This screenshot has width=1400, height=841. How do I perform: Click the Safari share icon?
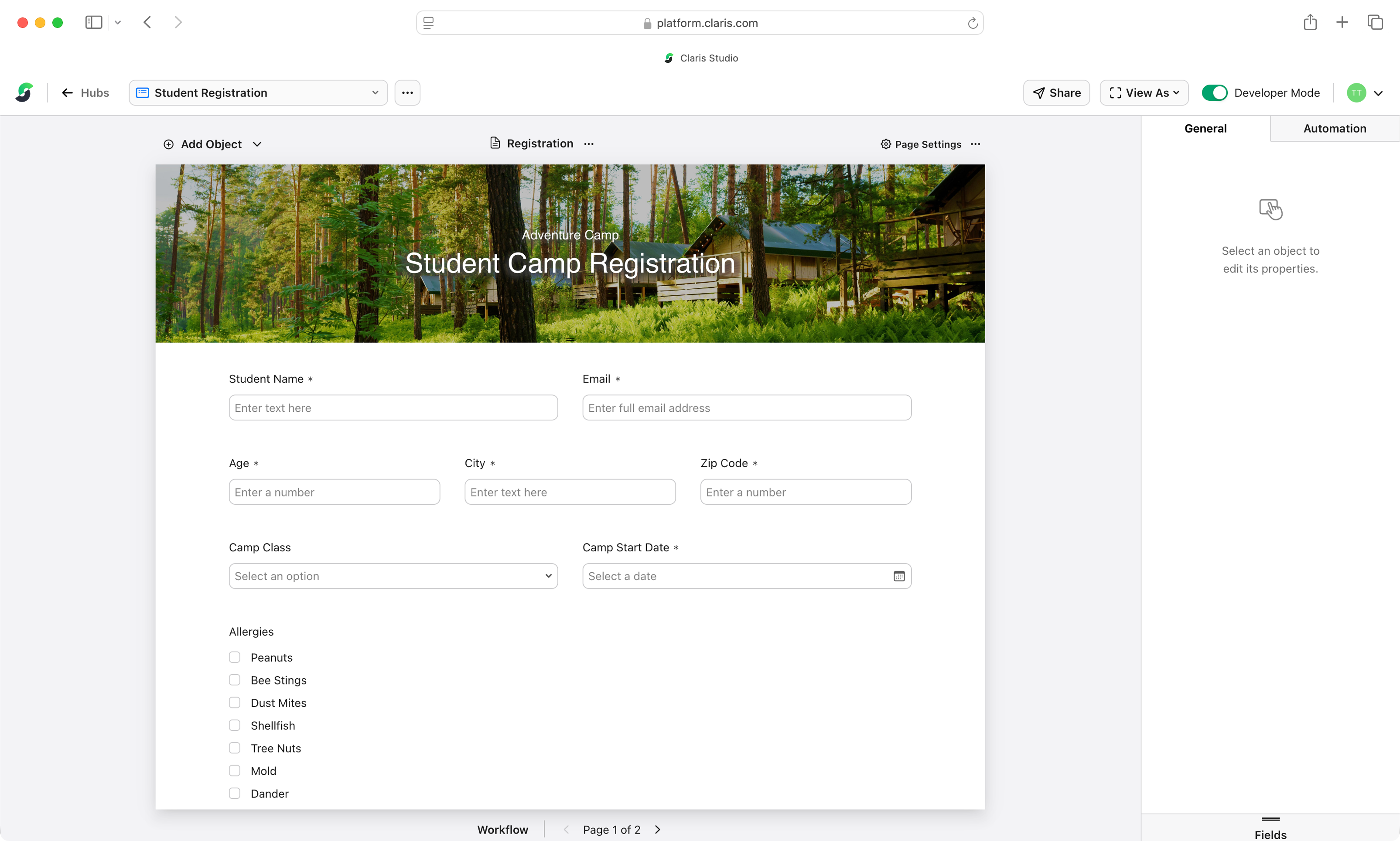pos(1310,23)
